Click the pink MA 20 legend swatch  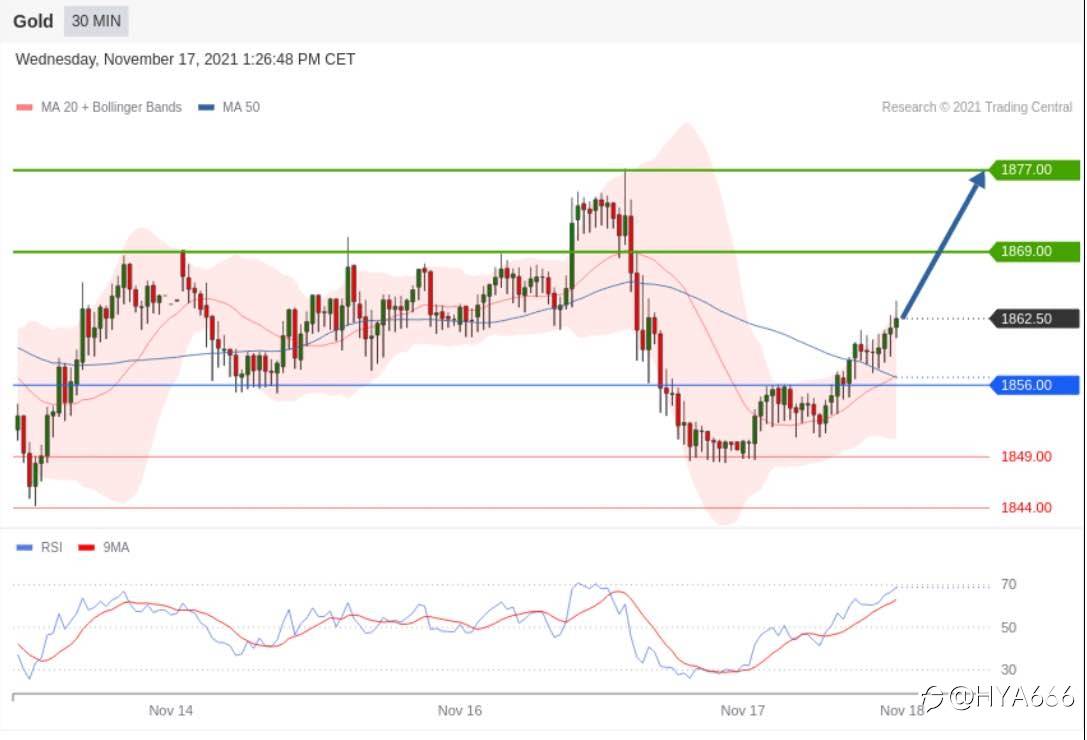[x=24, y=107]
